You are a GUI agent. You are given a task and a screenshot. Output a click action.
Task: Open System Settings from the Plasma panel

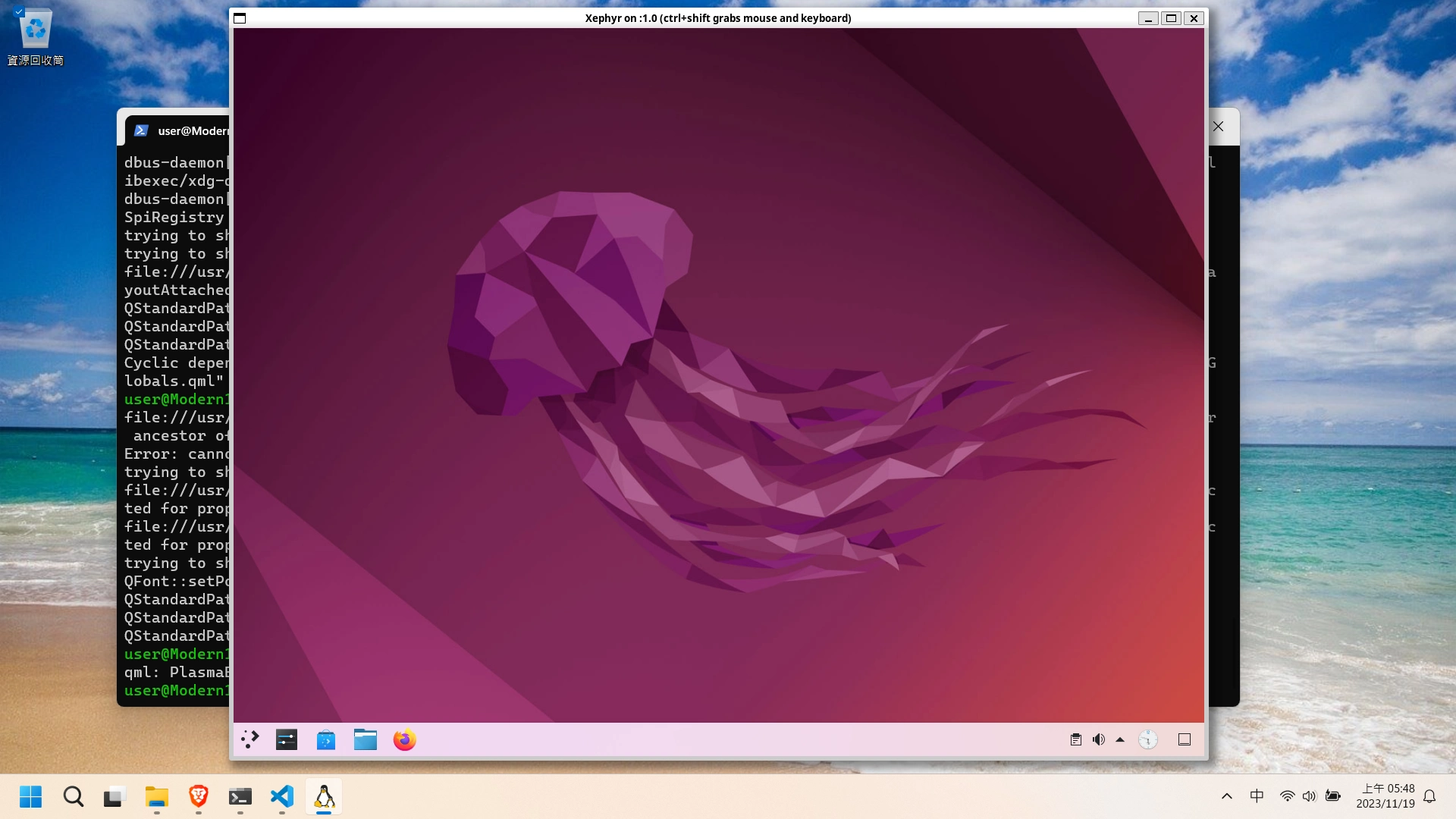click(287, 739)
